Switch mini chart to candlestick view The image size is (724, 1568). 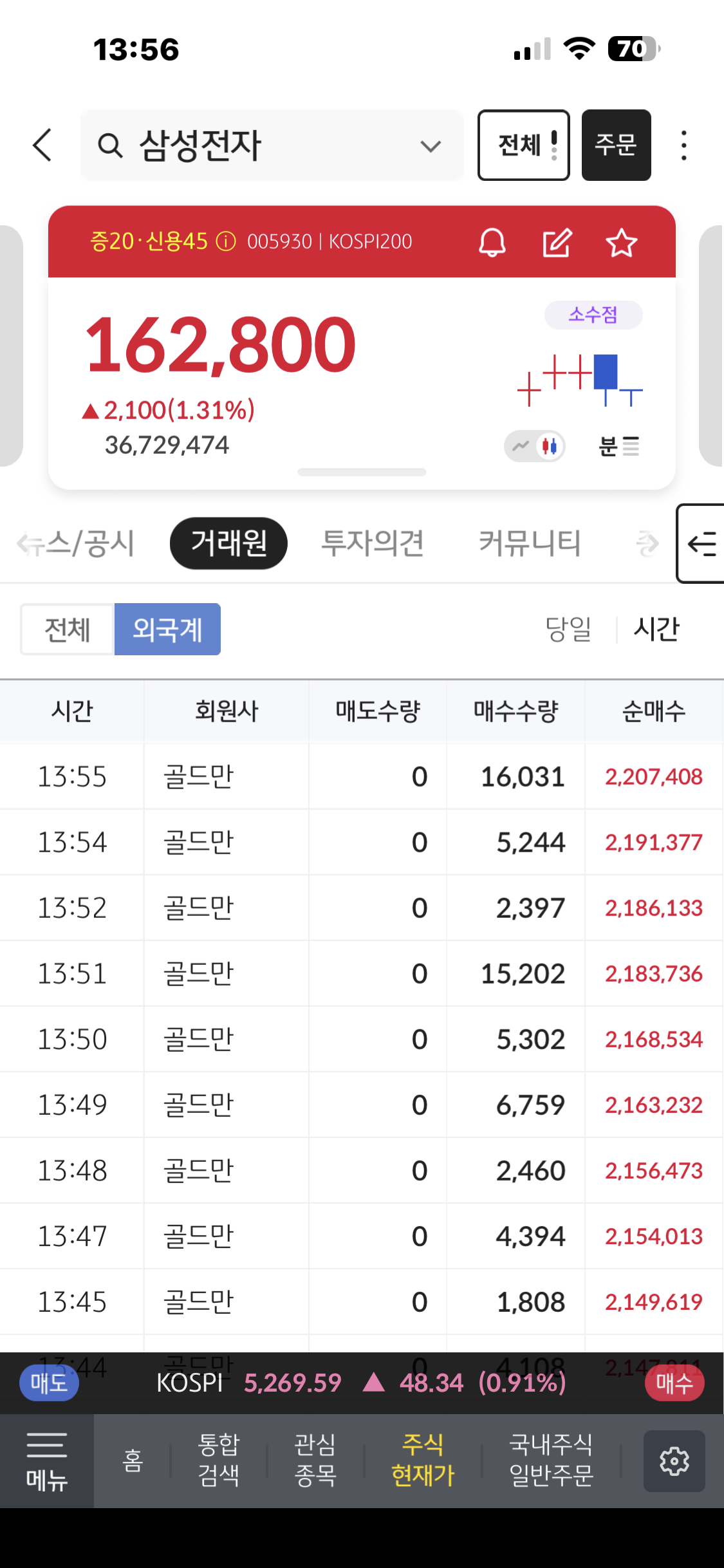tap(550, 445)
